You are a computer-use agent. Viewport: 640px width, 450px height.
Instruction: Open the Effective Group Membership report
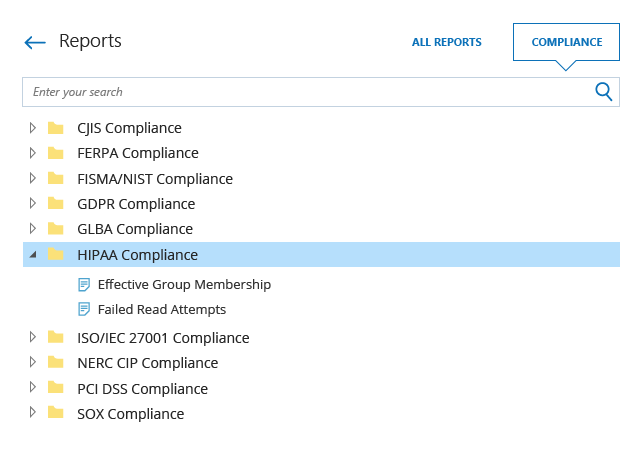(184, 285)
